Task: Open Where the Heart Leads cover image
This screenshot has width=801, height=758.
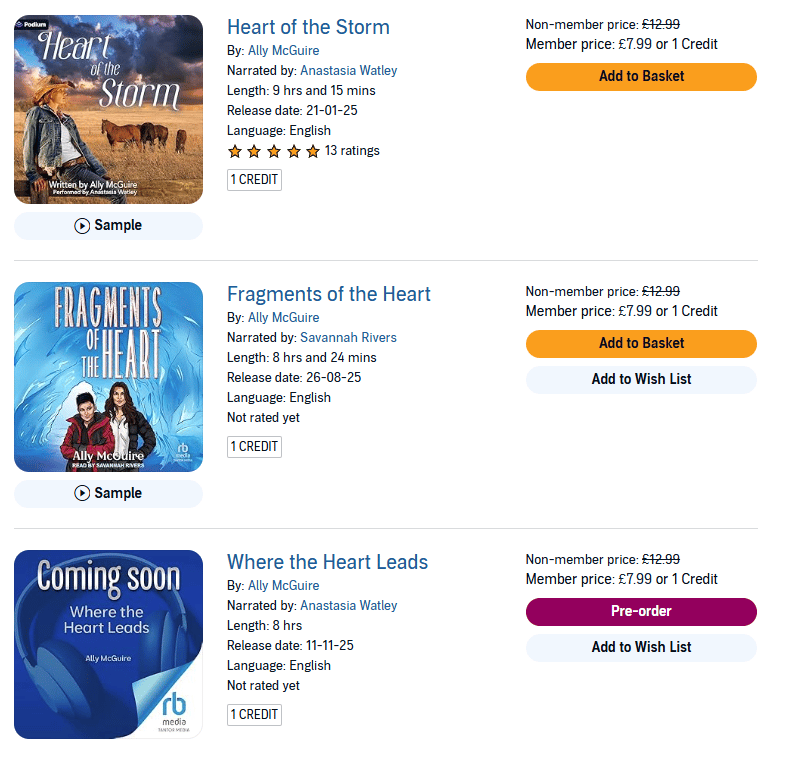Action: coord(108,644)
